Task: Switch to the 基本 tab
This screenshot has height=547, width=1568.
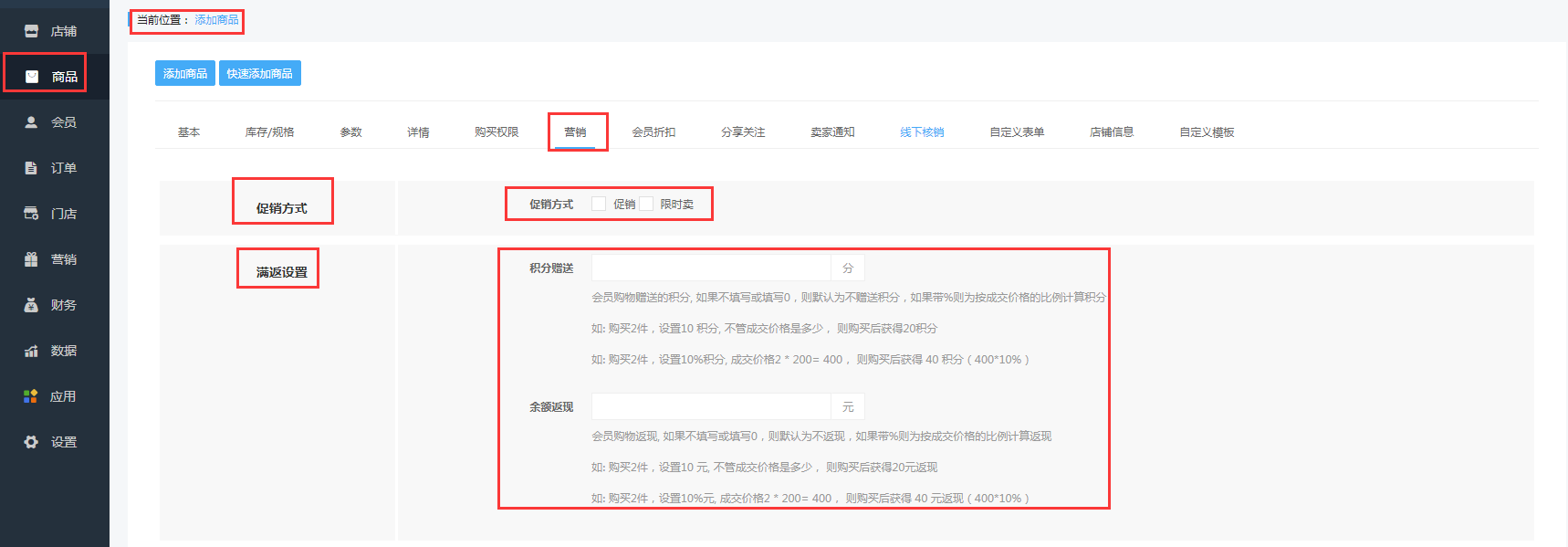Action: click(189, 132)
